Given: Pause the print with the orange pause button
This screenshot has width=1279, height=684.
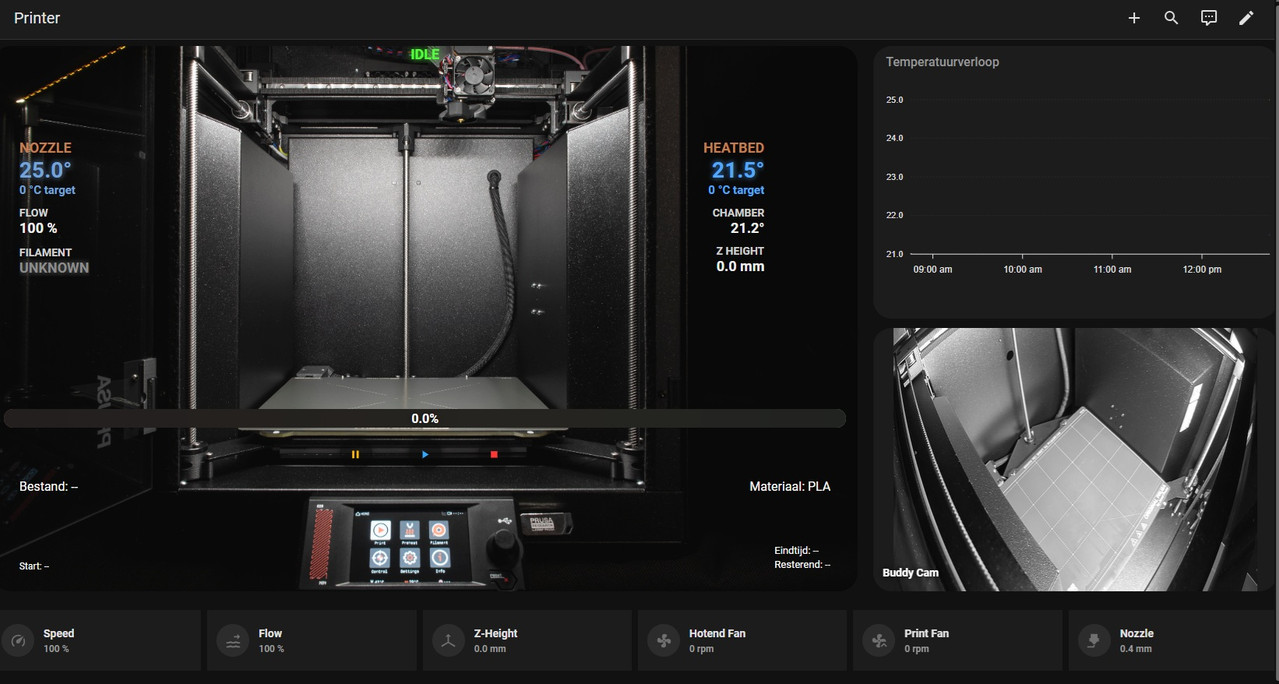Looking at the screenshot, I should (x=355, y=454).
